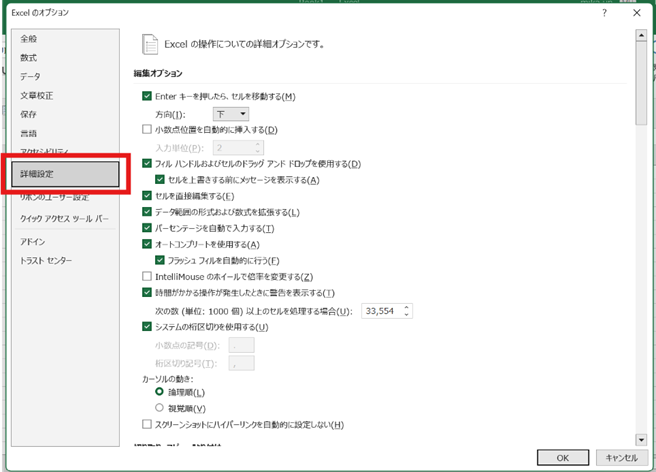The height and width of the screenshot is (472, 656).
Task: Increase the cell count stepper value
Action: click(406, 307)
